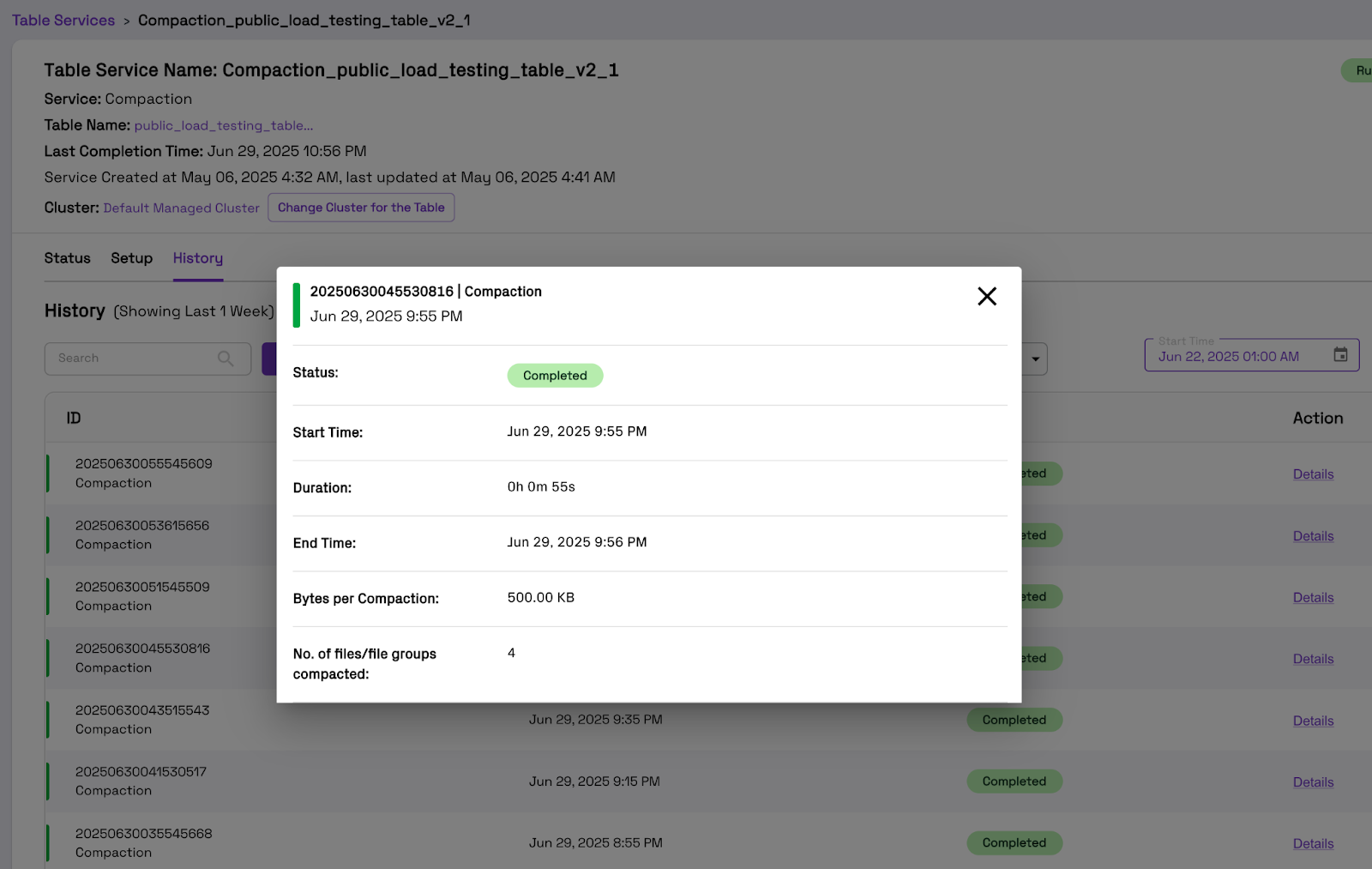Click the Last Completion Time text

click(205, 151)
